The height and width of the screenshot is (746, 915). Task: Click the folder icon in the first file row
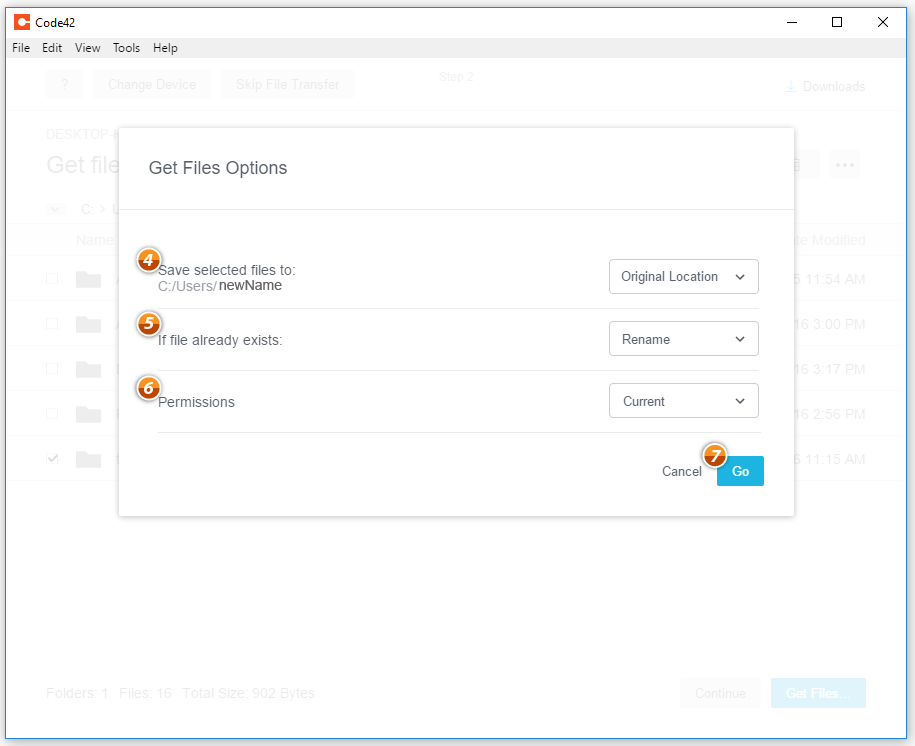87,278
